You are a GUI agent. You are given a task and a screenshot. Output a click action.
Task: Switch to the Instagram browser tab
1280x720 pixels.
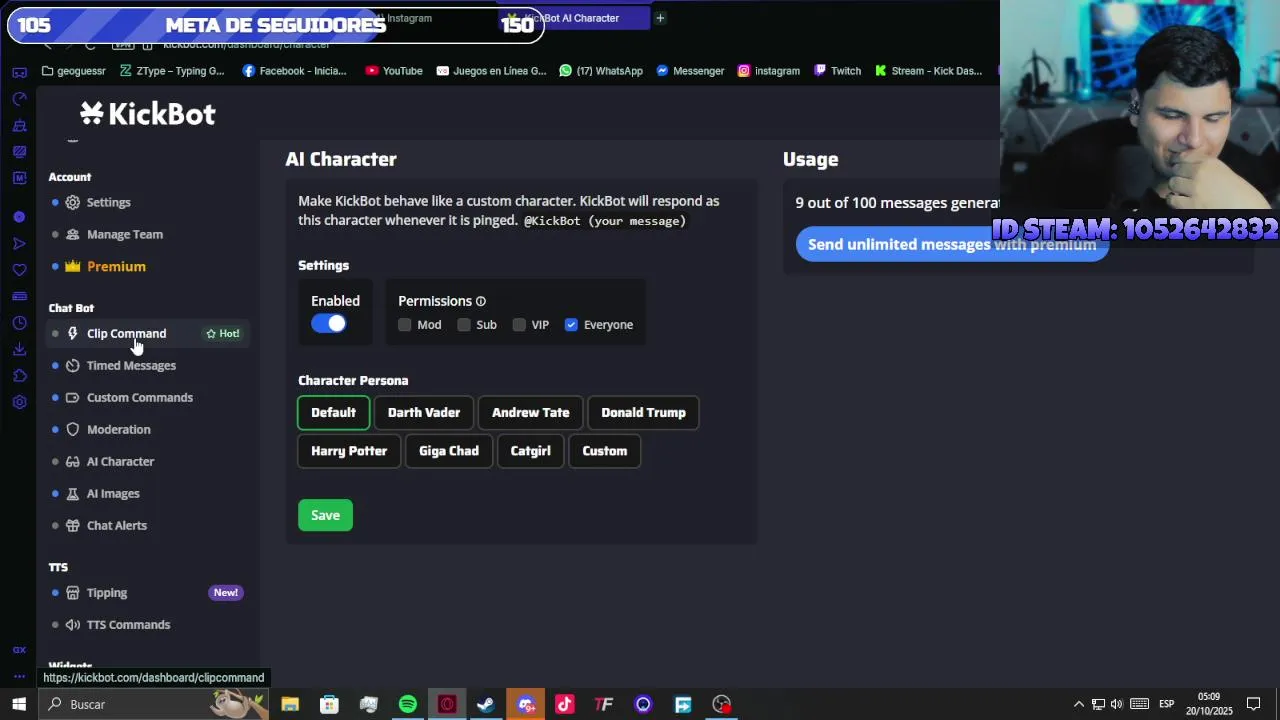coord(410,18)
